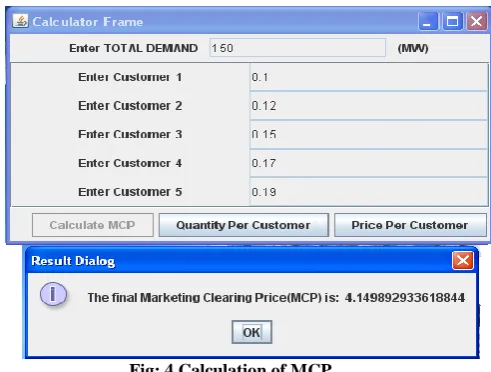The image size is (491, 372).
Task: Click the (MW) unit label
Action: pos(413,48)
